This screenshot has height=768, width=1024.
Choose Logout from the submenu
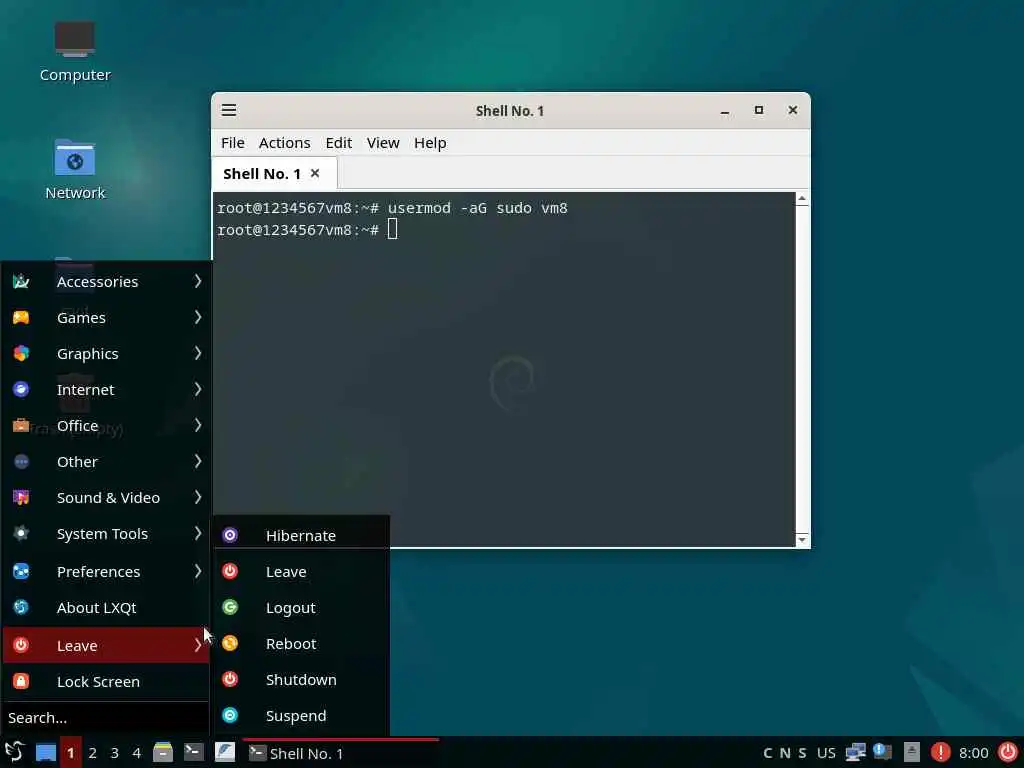click(x=302, y=607)
